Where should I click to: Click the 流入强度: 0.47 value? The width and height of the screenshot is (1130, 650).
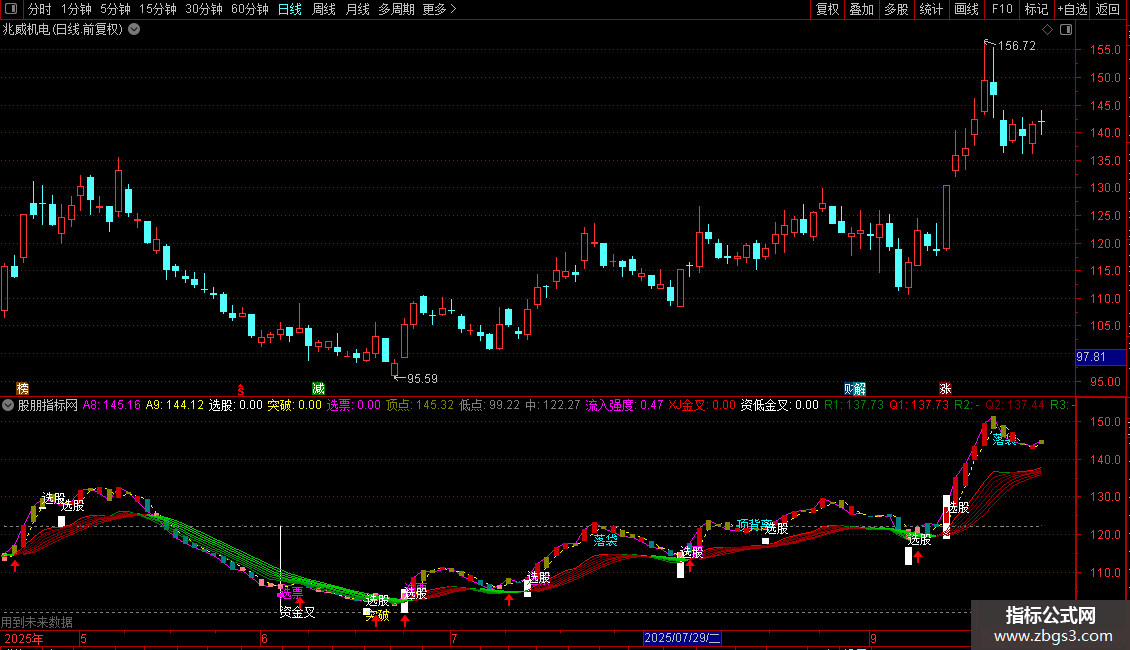[624, 405]
